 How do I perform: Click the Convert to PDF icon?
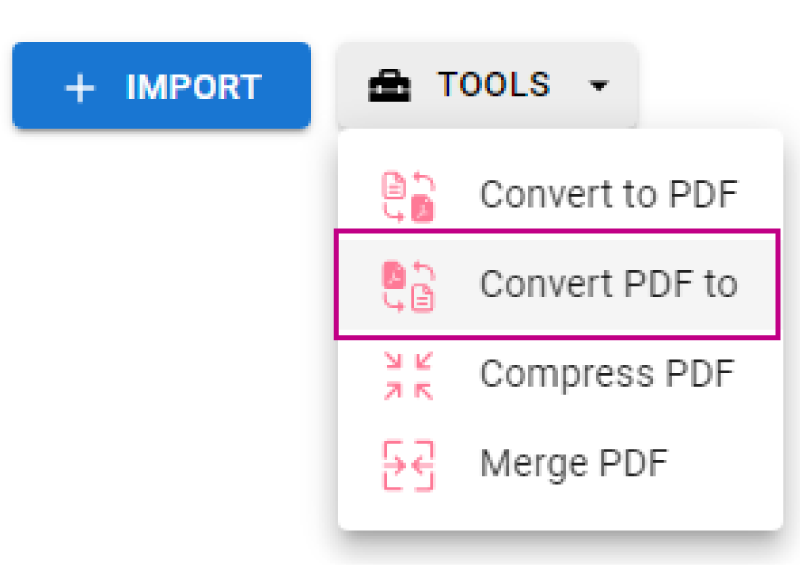pos(409,196)
